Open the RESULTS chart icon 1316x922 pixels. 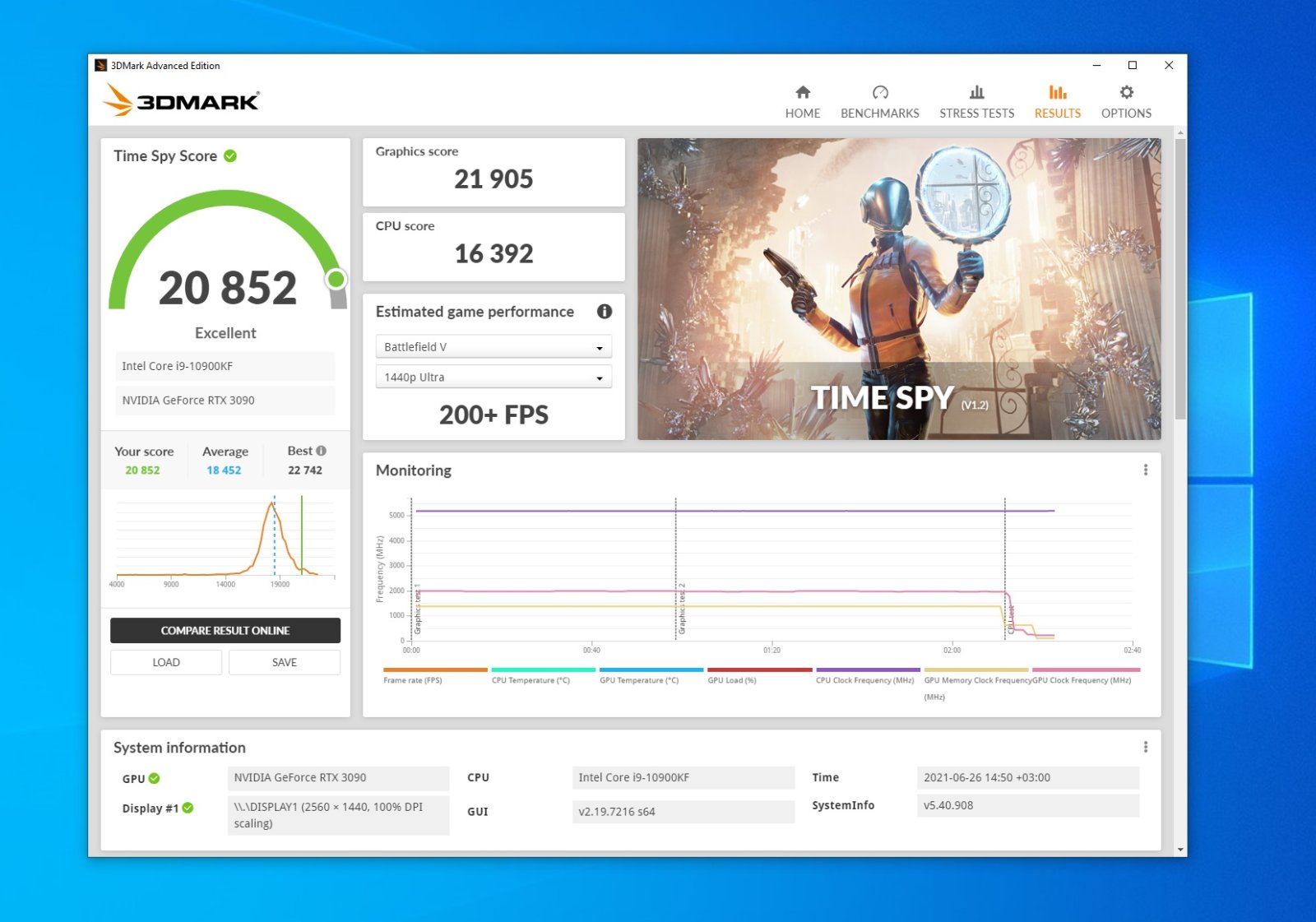point(1058,92)
